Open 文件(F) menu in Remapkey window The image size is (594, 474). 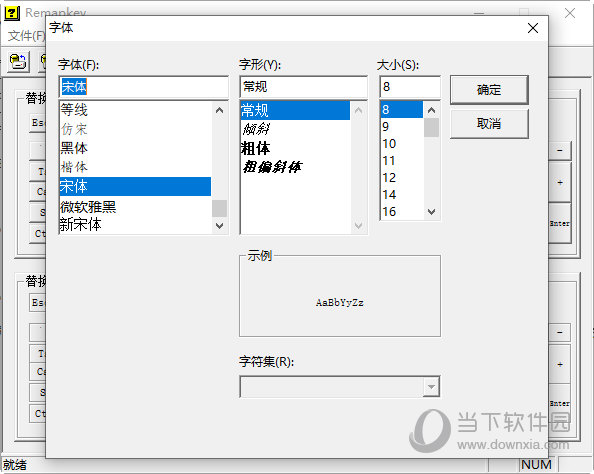tap(27, 36)
